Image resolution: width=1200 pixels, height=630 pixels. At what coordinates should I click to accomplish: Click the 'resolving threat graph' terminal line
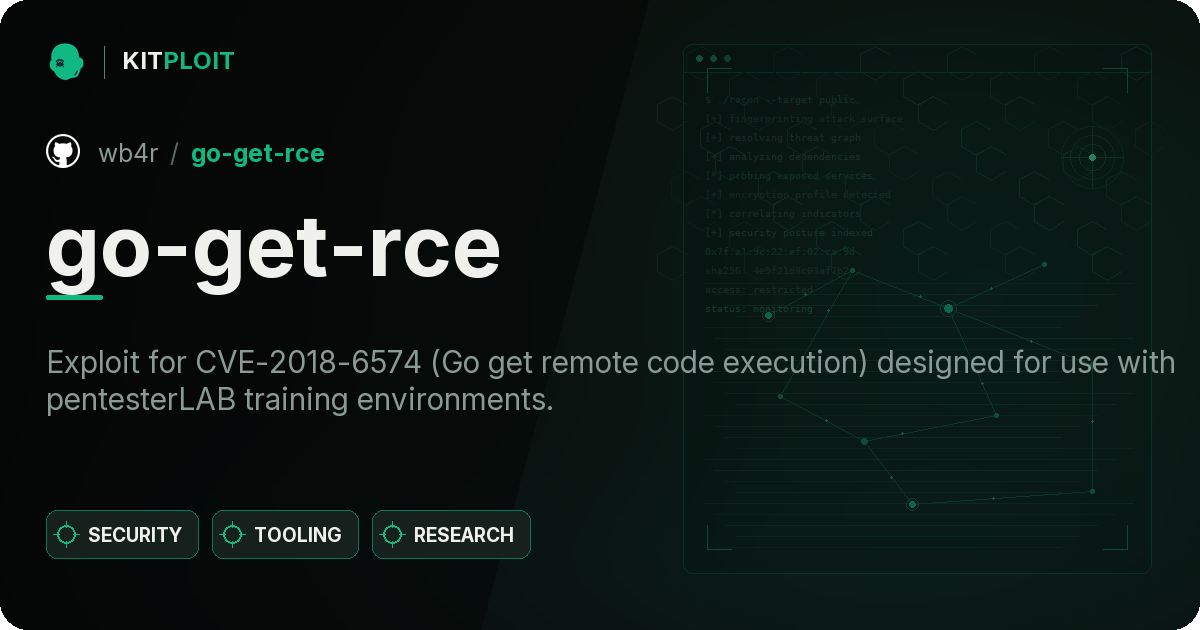click(783, 138)
